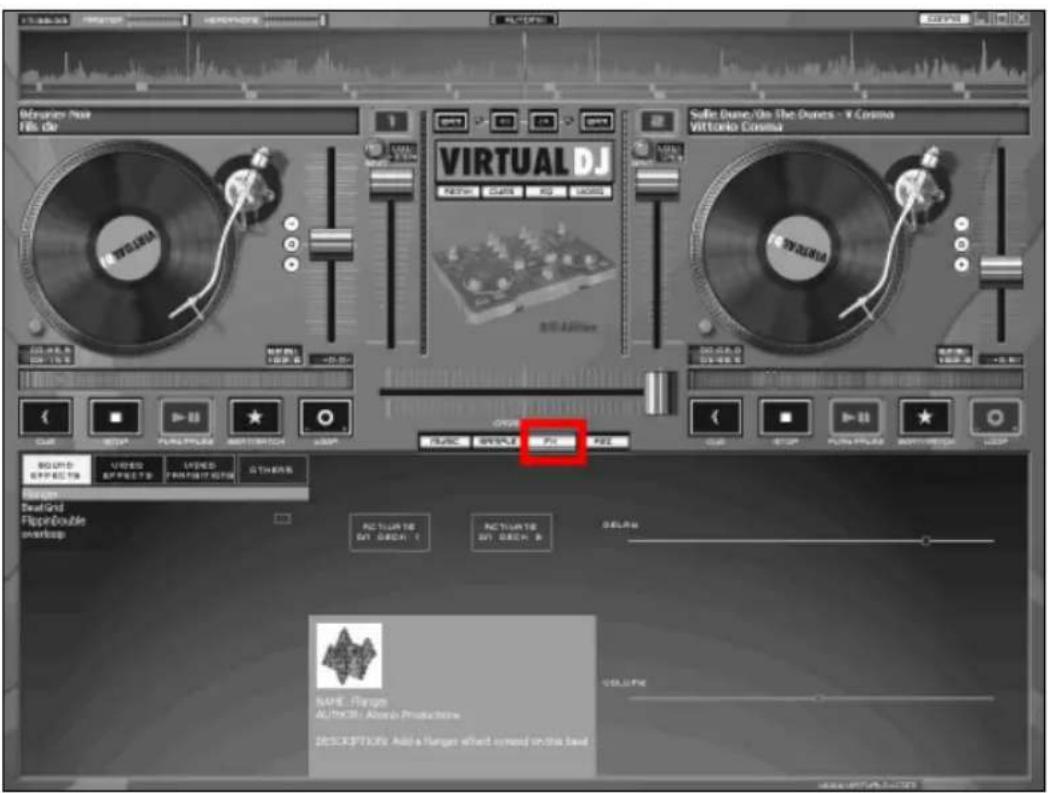
Task: Click the deck 2 gain knob
Action: tap(642, 148)
